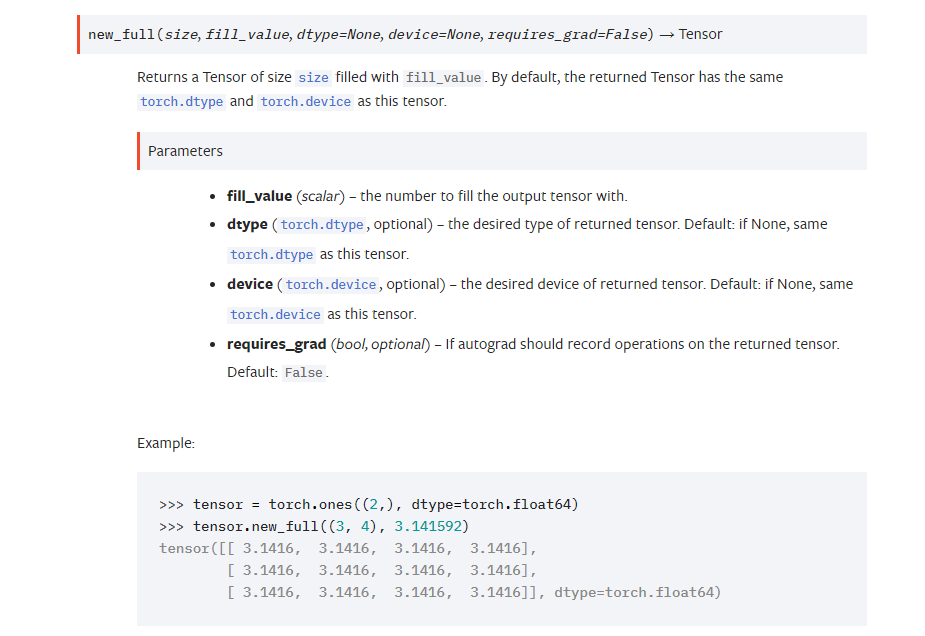Viewport: 925px width, 636px height.
Task: Click the 3.141592 value in the example
Action: tap(428, 526)
